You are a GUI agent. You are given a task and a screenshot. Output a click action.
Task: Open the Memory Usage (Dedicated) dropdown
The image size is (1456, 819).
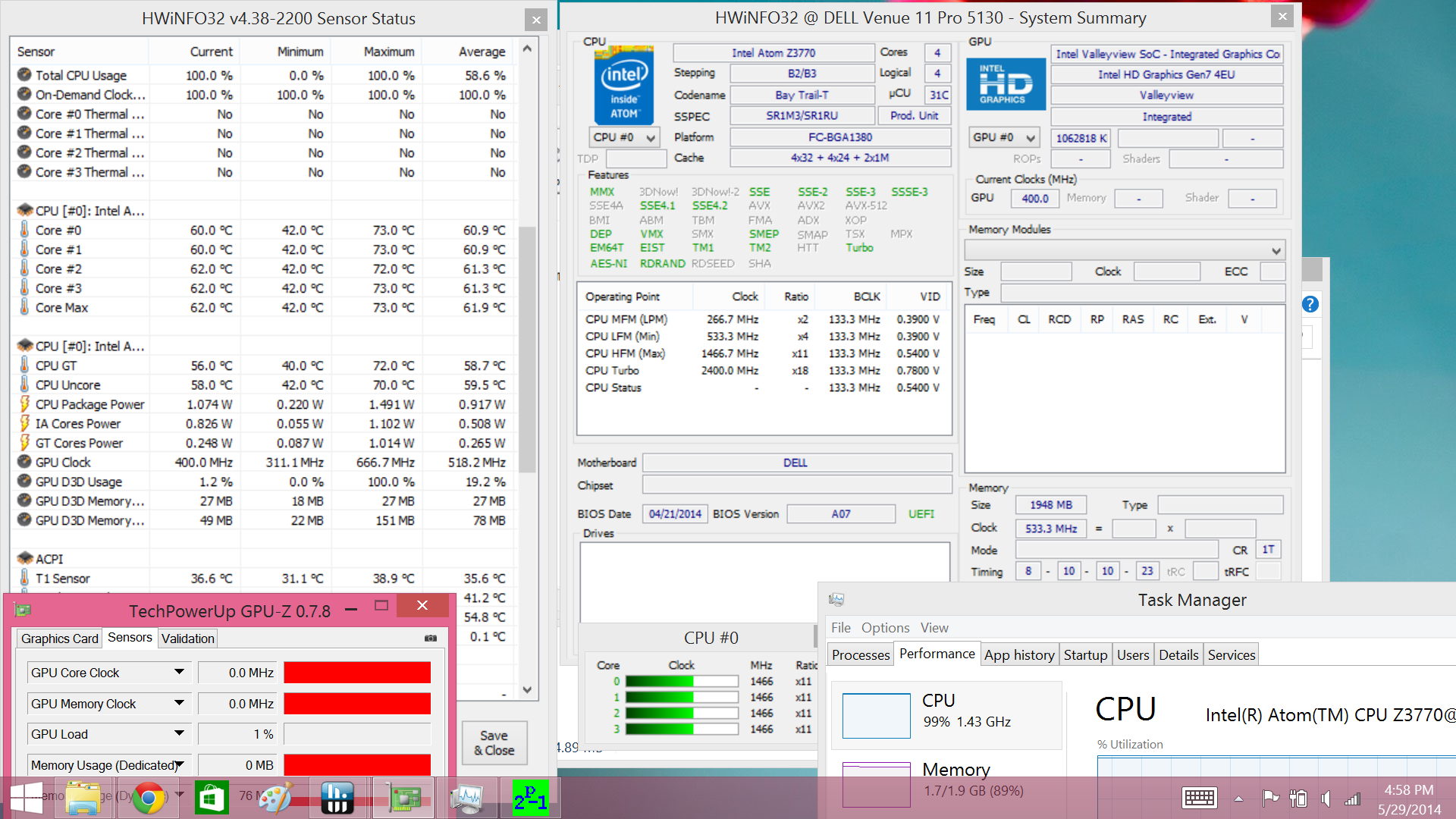[x=179, y=765]
